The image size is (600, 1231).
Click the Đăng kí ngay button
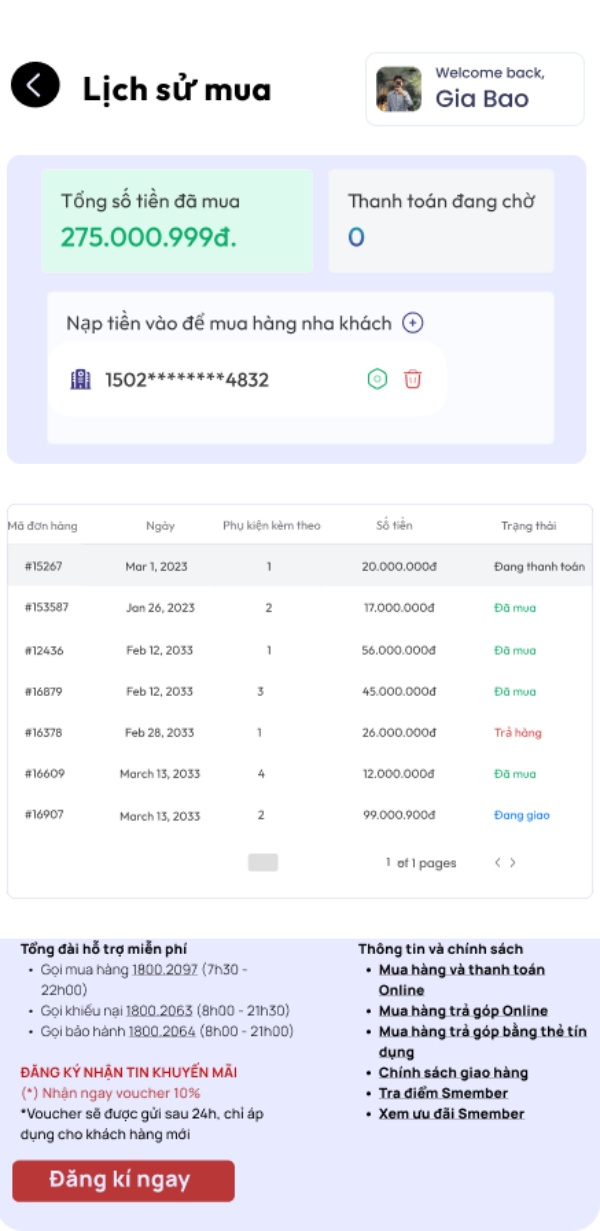point(123,1180)
